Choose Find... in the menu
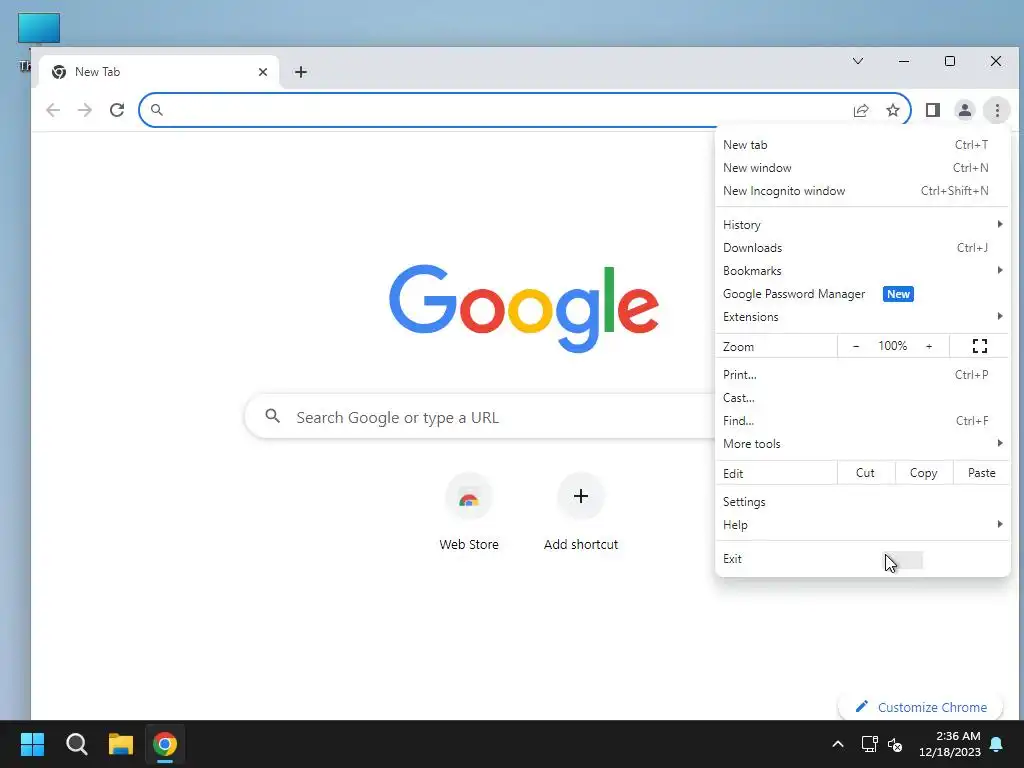 click(862, 421)
